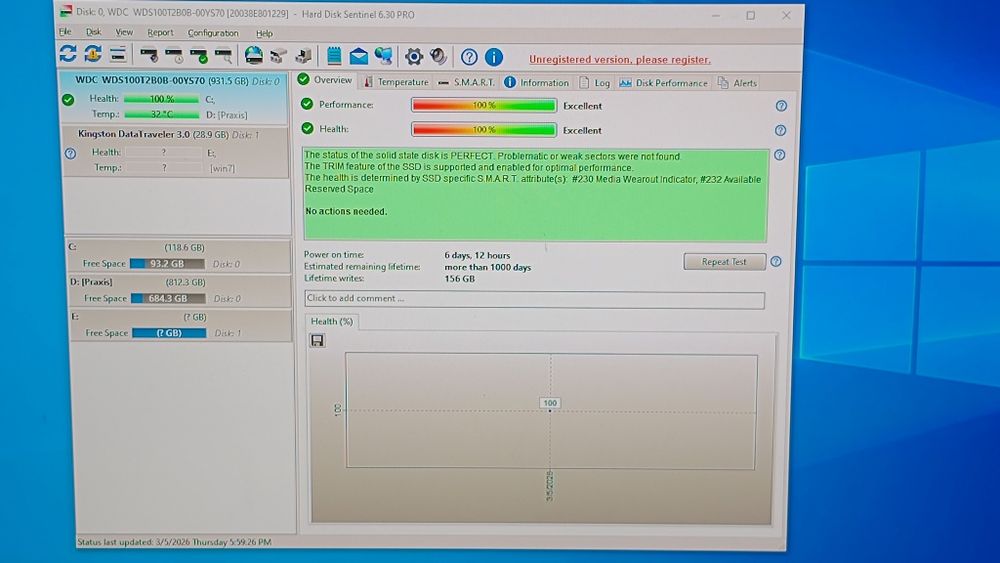Image resolution: width=1000 pixels, height=563 pixels.
Task: Click the 'Status last updated' status bar text
Action: click(x=174, y=541)
